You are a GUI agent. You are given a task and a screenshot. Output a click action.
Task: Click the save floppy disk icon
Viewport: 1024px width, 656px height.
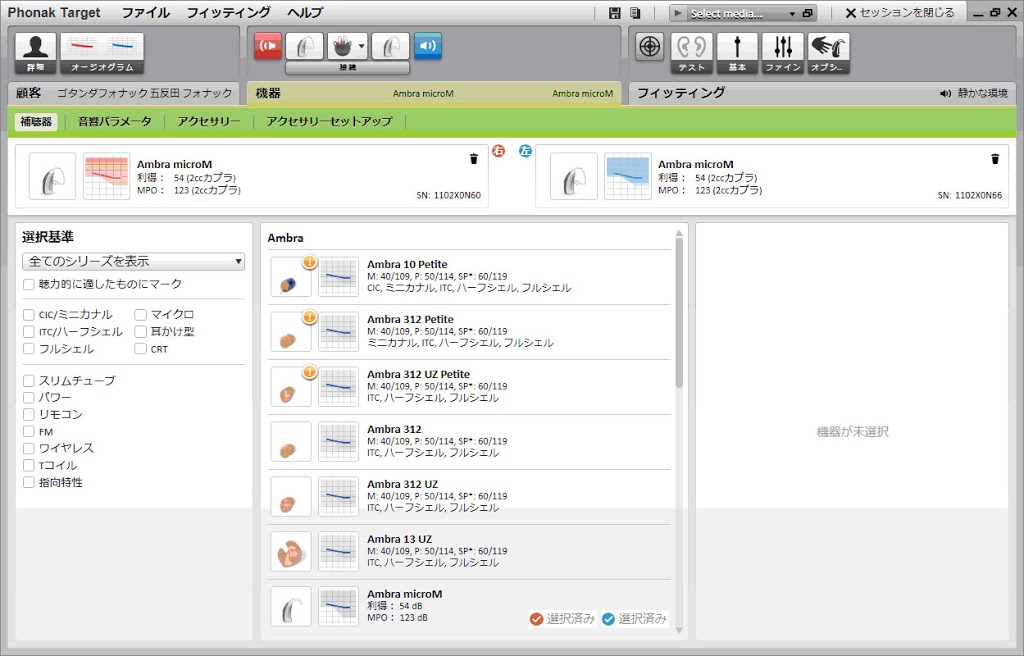click(x=614, y=13)
